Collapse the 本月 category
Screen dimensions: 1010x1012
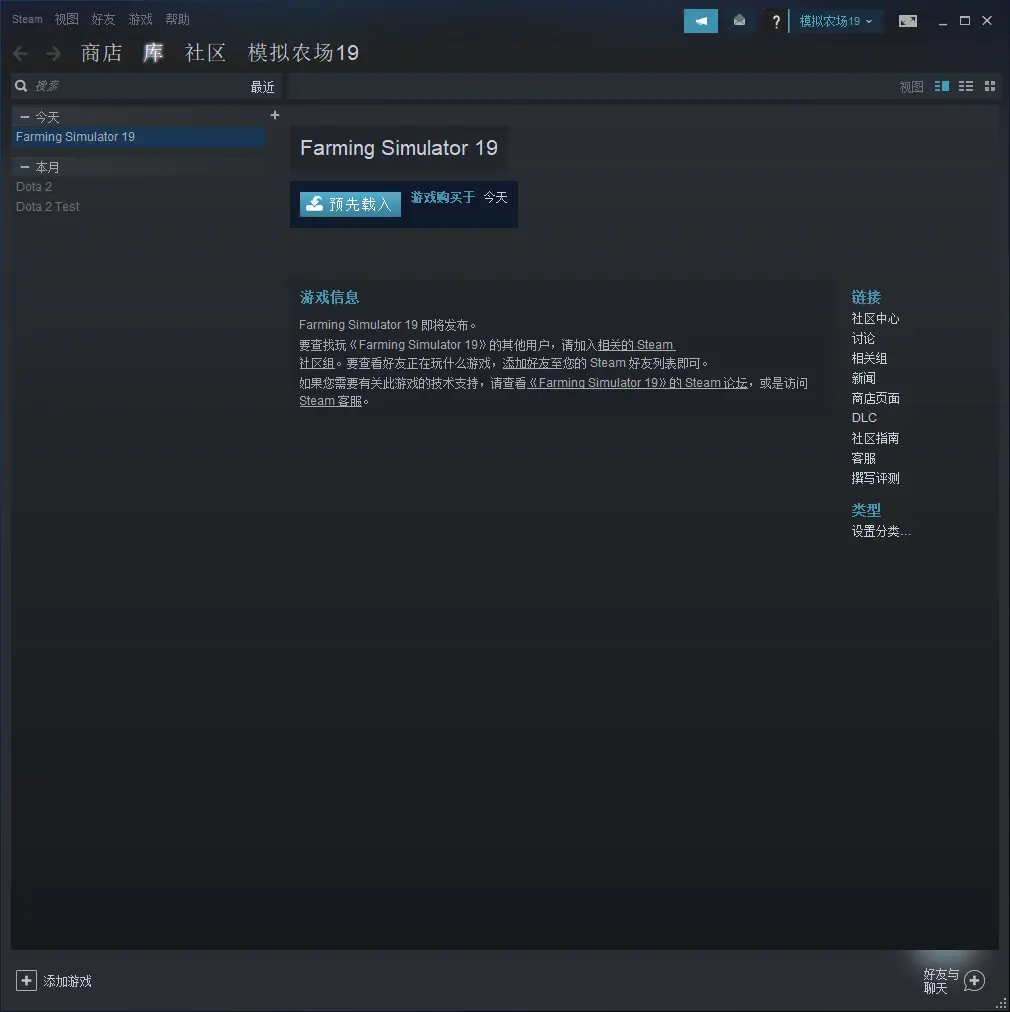[25, 167]
